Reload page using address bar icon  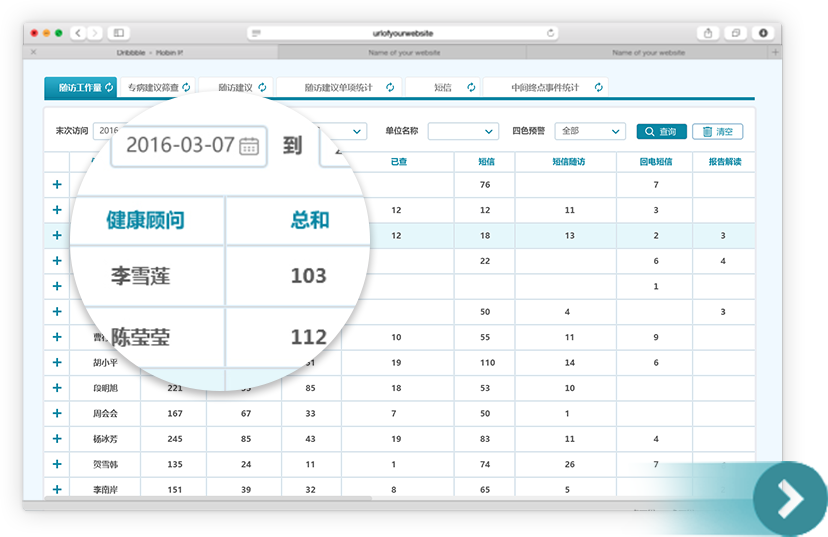(x=550, y=33)
